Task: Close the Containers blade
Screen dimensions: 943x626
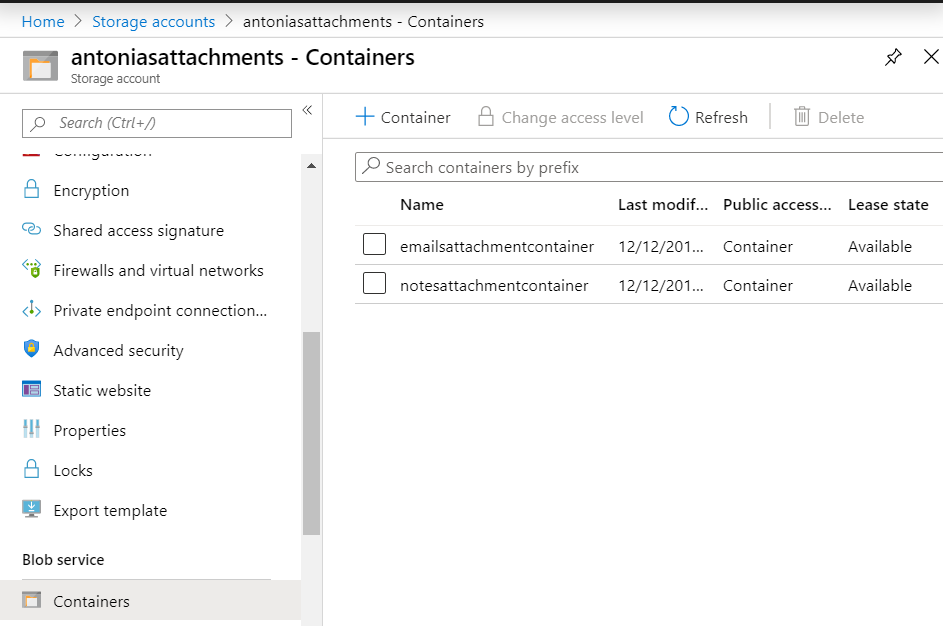Action: pos(931,57)
